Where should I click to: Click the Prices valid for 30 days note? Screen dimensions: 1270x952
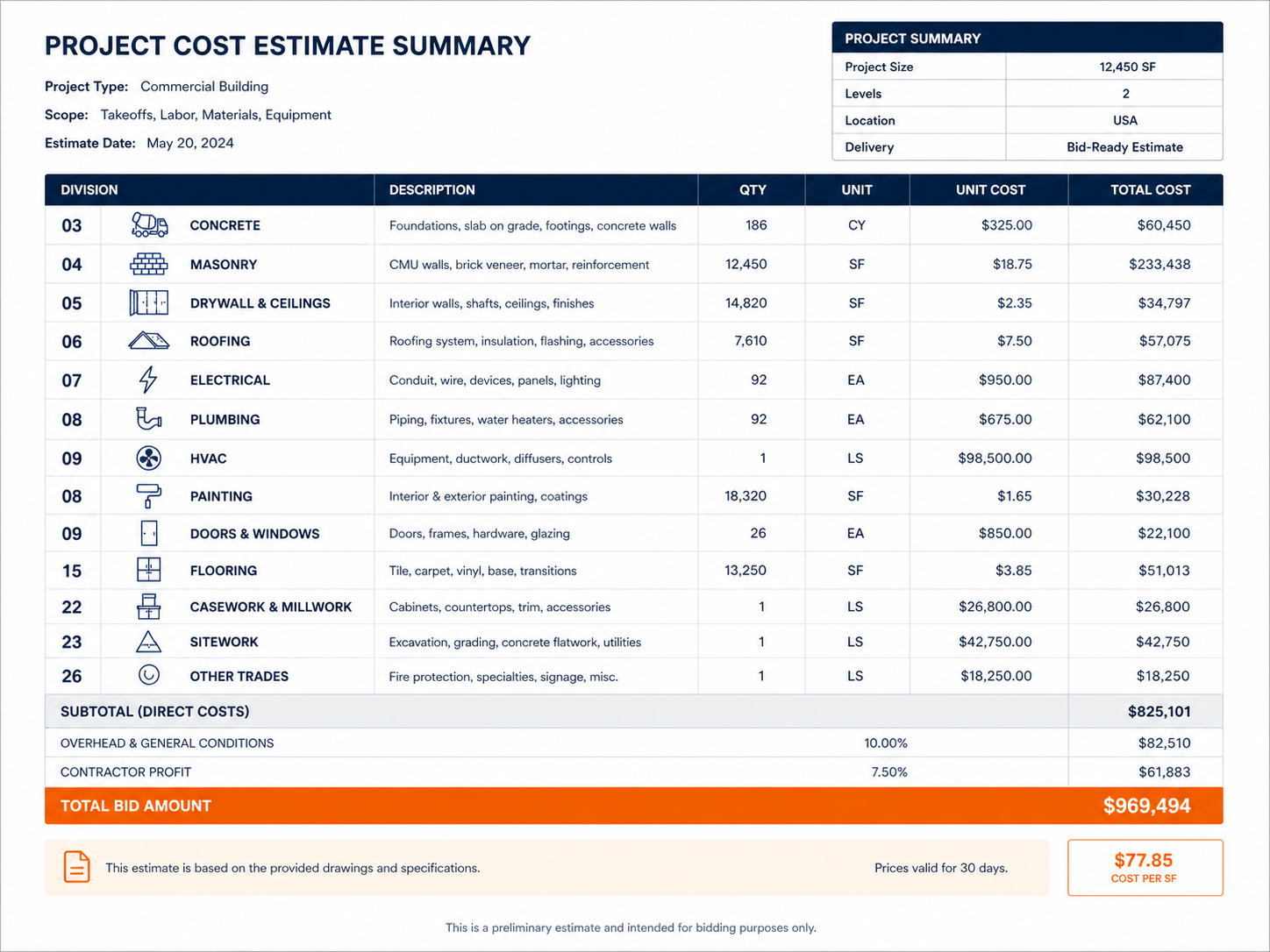click(x=941, y=868)
